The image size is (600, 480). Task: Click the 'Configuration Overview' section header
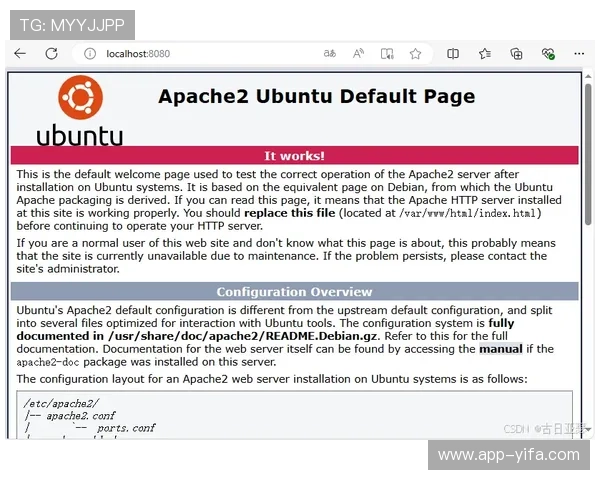[294, 292]
